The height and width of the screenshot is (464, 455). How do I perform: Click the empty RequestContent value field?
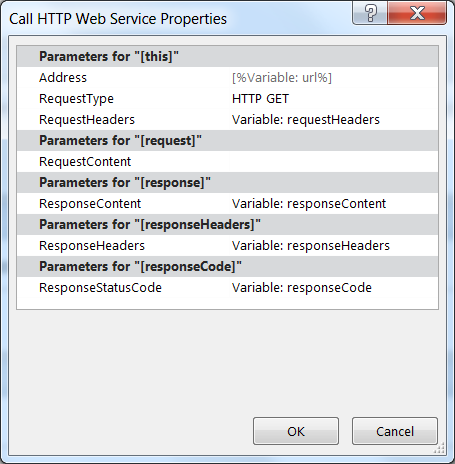click(334, 161)
